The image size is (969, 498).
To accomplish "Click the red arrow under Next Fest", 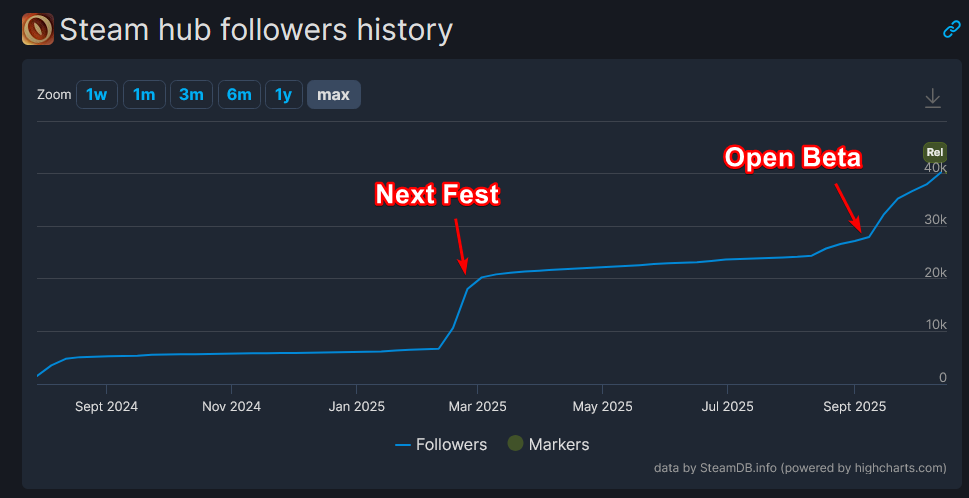I will coord(459,244).
